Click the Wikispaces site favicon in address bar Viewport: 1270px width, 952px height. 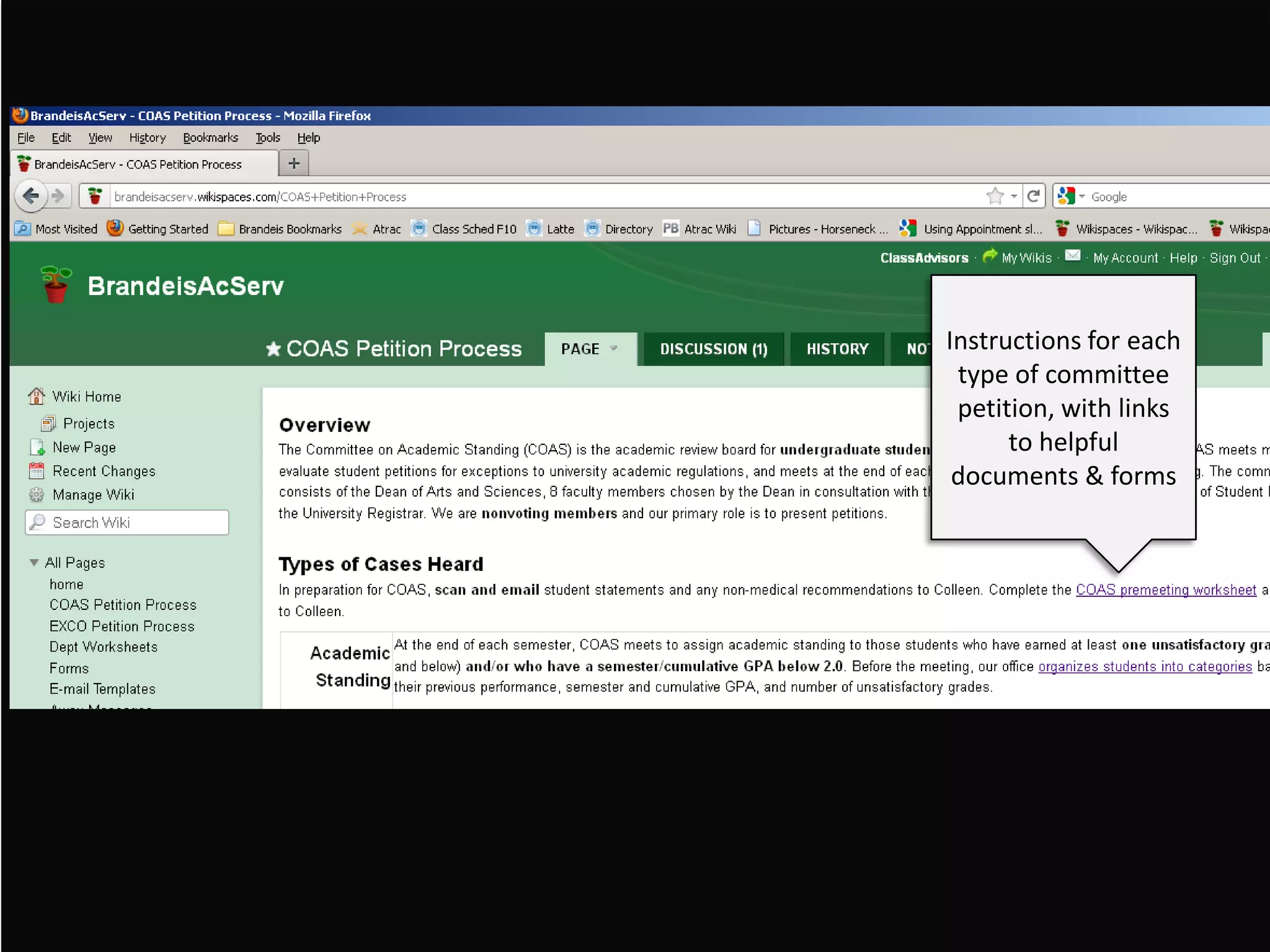(95, 196)
